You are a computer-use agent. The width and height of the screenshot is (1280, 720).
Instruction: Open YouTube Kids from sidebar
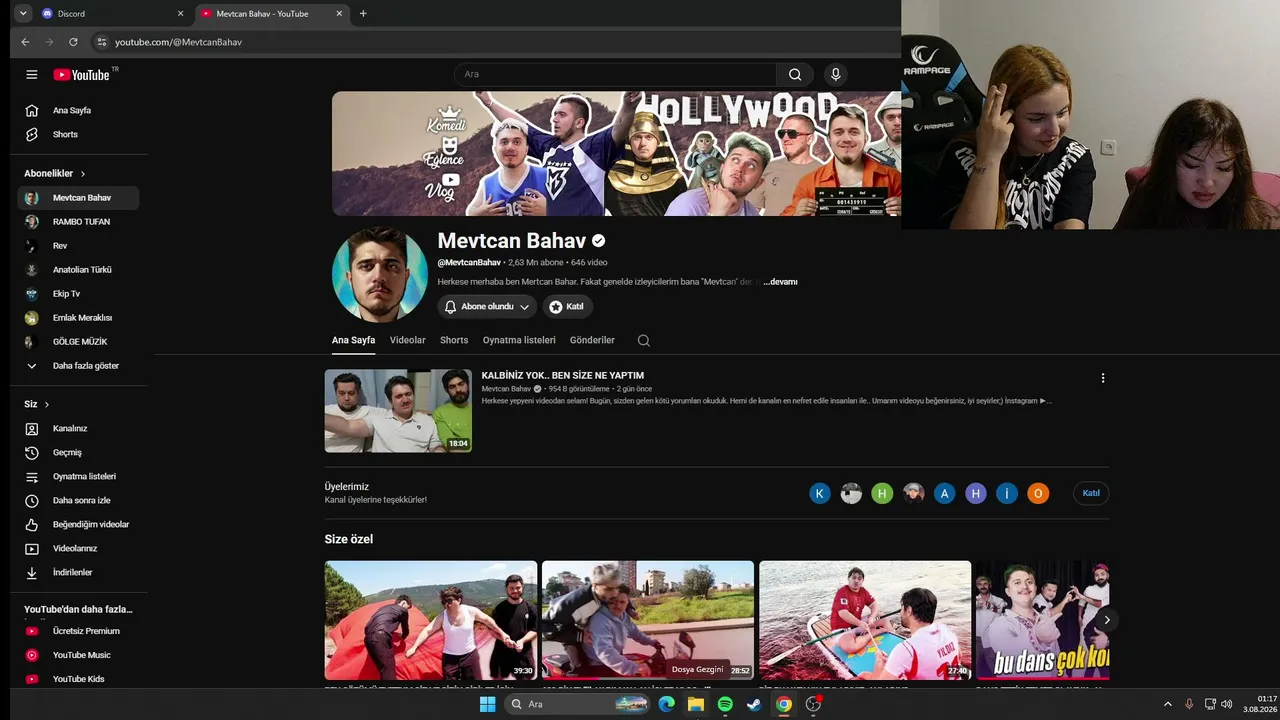pos(78,679)
